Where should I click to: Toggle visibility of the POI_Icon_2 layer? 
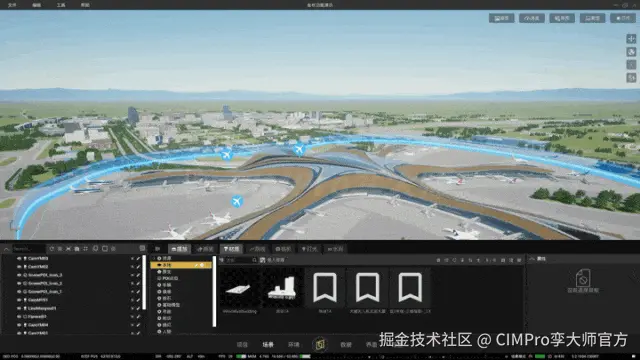[19, 283]
